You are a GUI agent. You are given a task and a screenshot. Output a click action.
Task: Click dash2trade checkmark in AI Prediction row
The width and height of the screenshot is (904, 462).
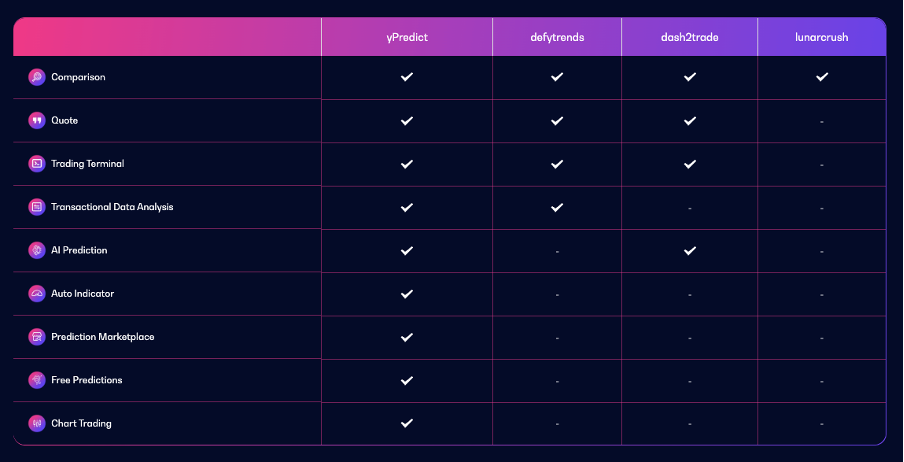pos(689,250)
